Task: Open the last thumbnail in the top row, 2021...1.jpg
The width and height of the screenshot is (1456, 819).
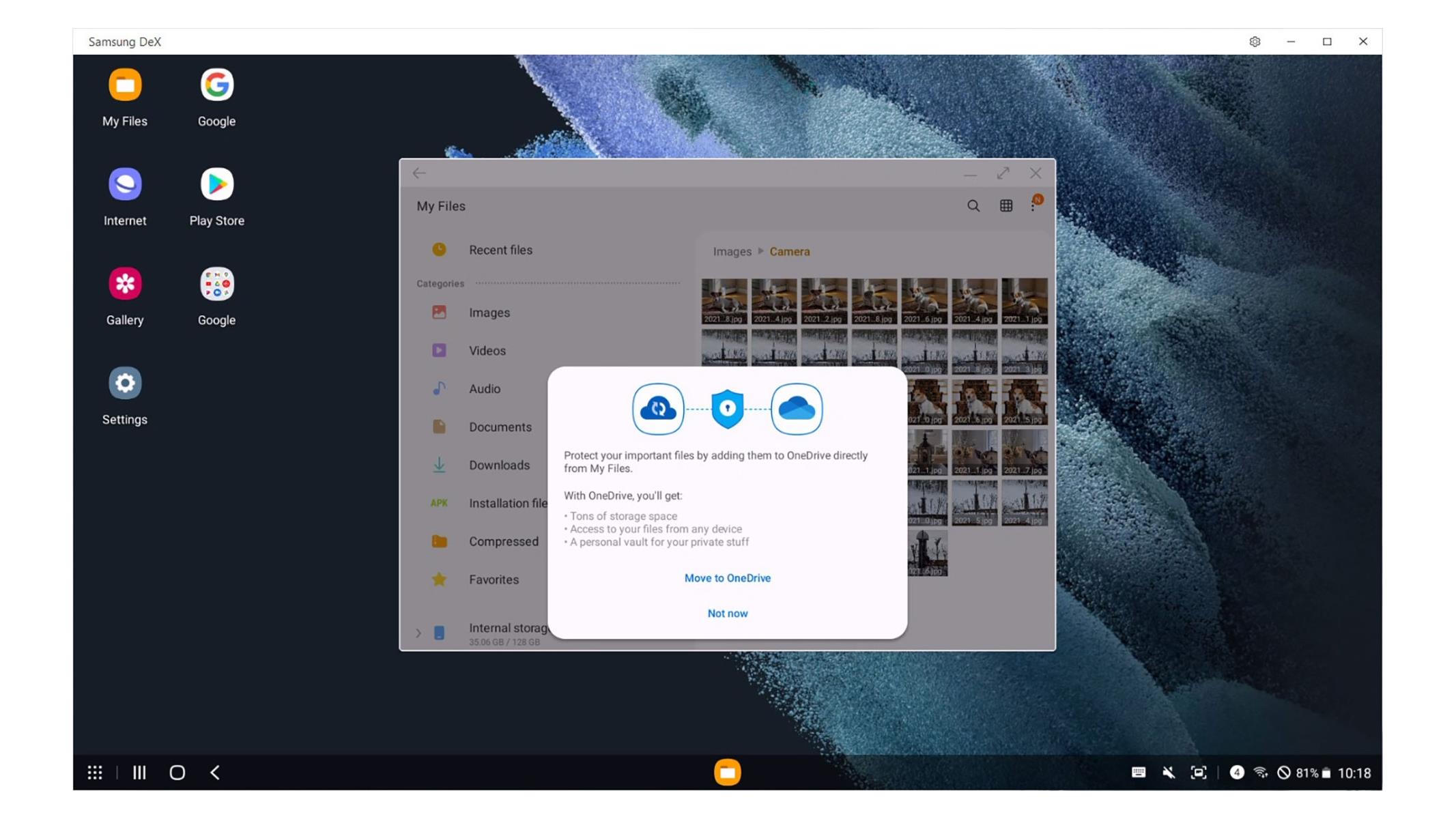Action: pyautogui.click(x=1025, y=301)
